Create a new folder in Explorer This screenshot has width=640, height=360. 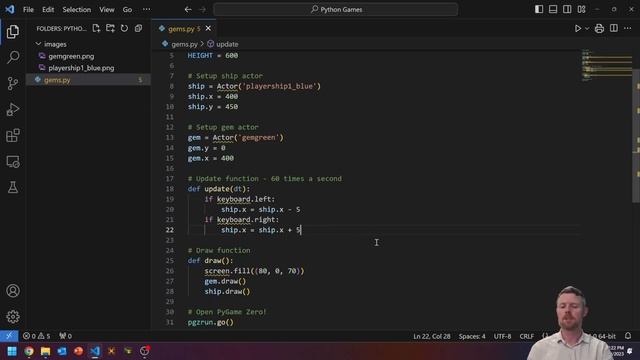click(x=110, y=28)
